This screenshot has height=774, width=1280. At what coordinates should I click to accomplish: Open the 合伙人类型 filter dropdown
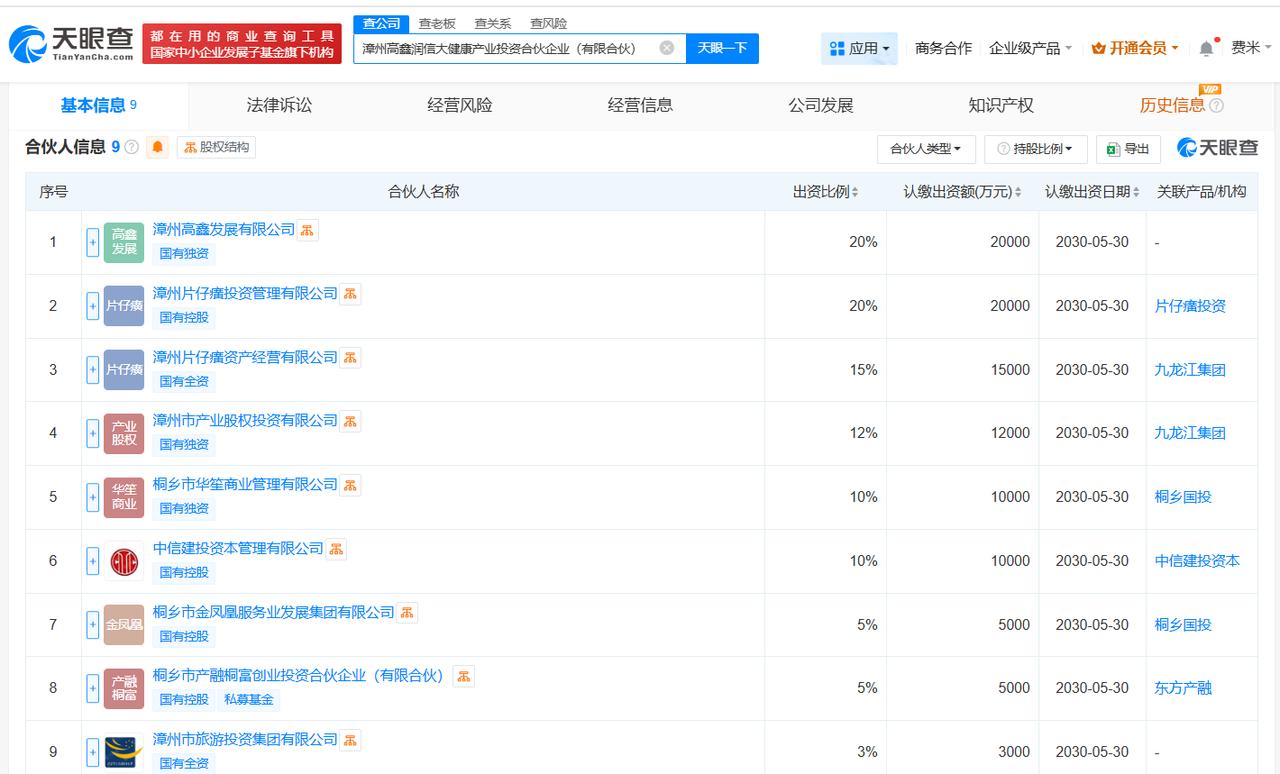click(x=925, y=149)
